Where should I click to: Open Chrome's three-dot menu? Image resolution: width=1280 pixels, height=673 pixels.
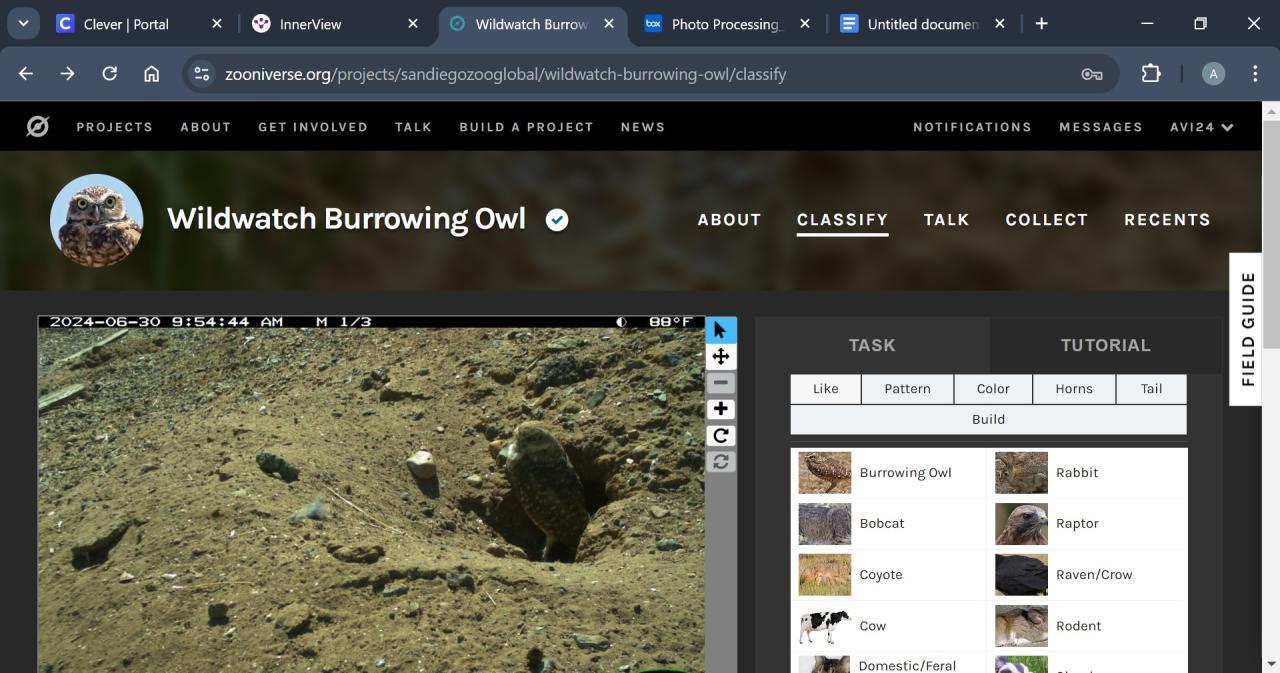[1255, 74]
